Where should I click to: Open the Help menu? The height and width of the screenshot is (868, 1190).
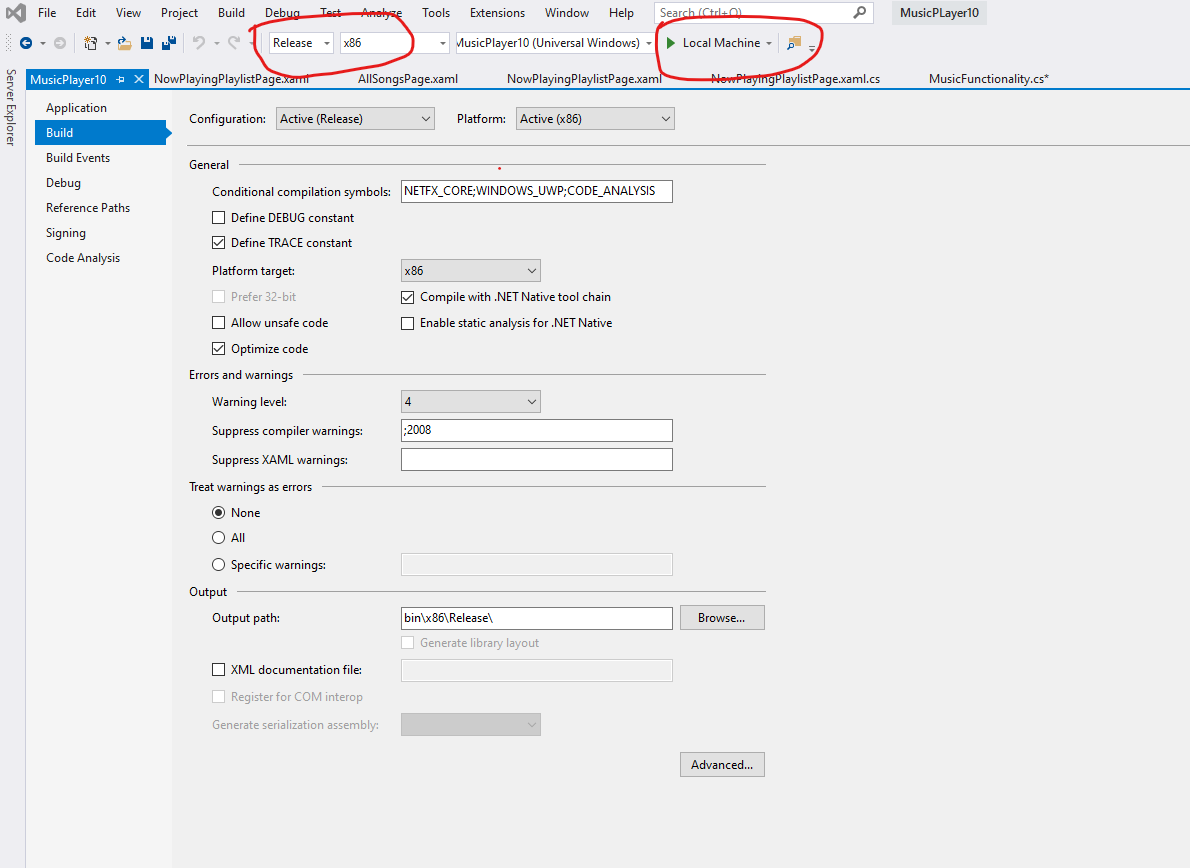pos(621,13)
